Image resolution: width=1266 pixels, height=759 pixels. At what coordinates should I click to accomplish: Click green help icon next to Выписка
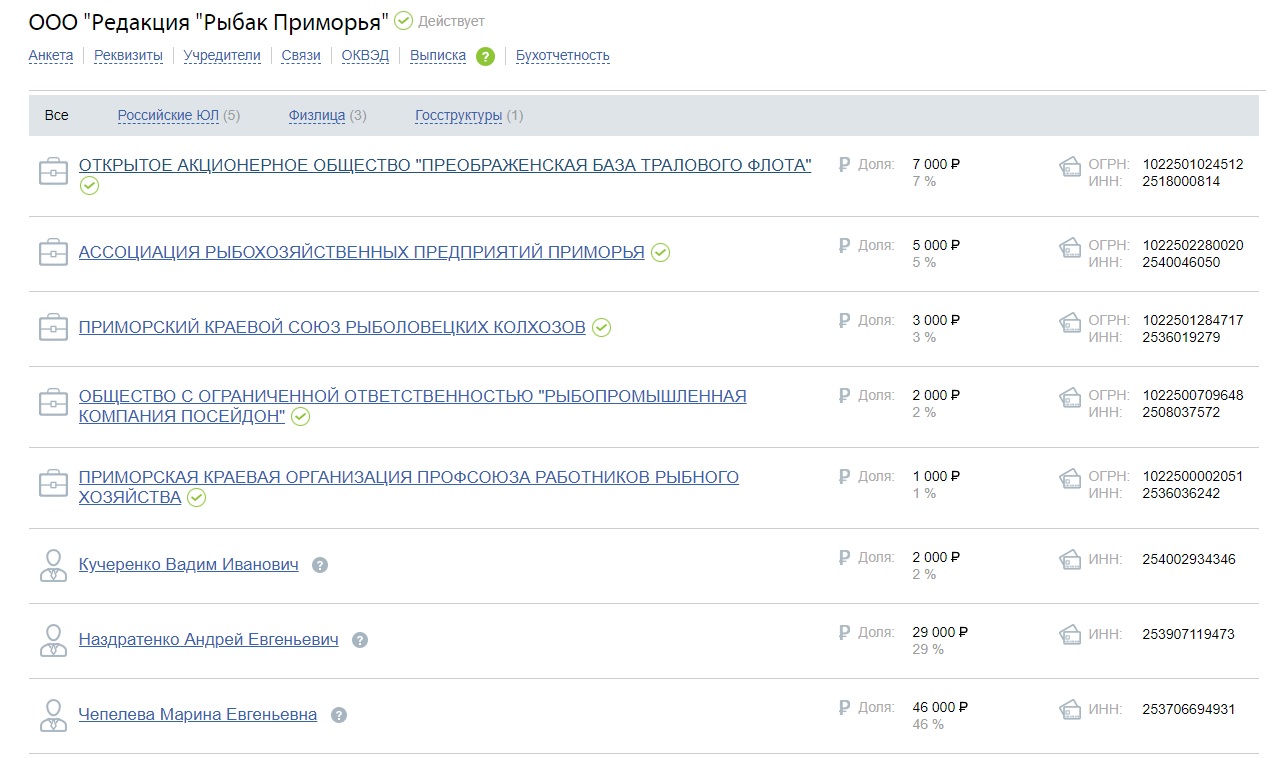click(485, 56)
